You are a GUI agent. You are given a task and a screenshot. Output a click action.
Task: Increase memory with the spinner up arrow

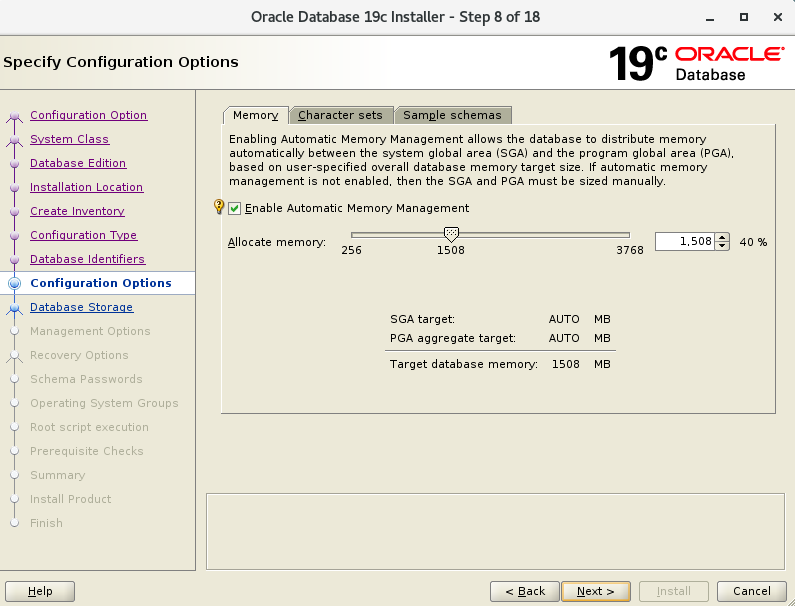[x=722, y=237]
